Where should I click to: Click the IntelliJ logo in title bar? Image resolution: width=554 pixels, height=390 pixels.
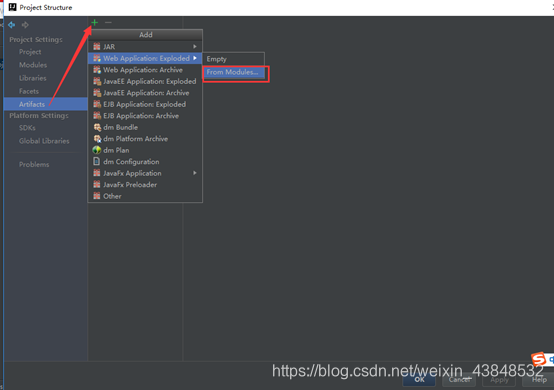(12, 7)
